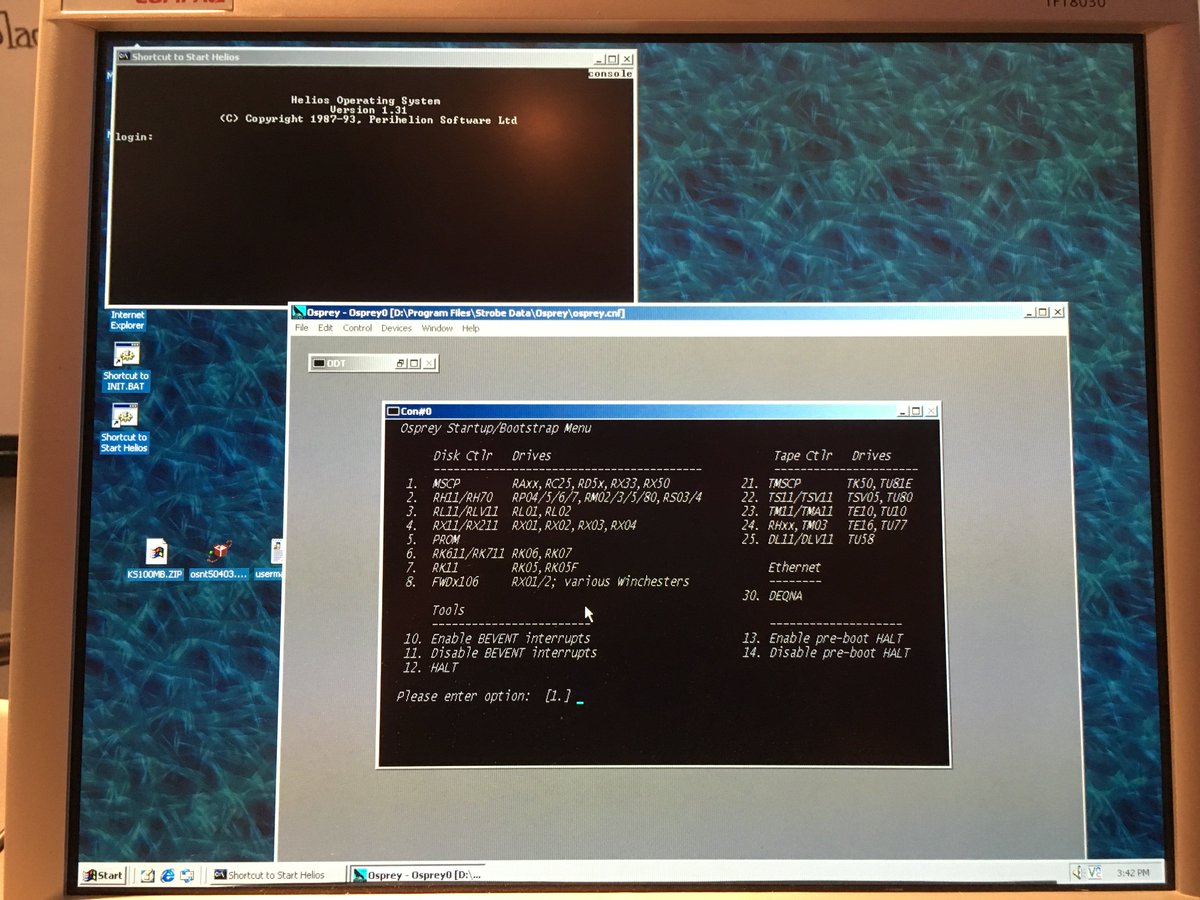Open the Help menu in Osprey

[x=471, y=328]
